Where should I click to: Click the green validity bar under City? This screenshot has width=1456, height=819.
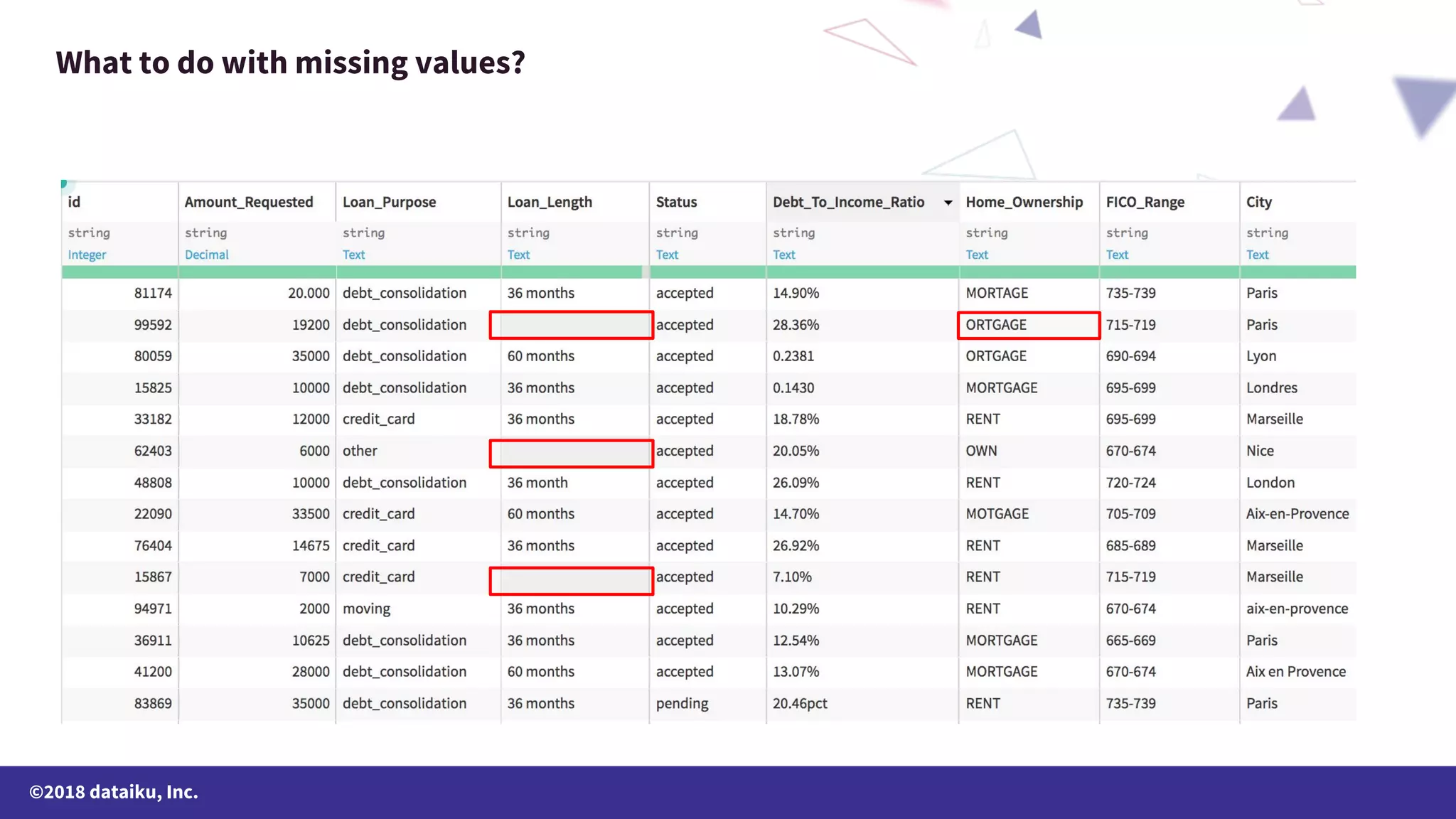click(x=1297, y=272)
